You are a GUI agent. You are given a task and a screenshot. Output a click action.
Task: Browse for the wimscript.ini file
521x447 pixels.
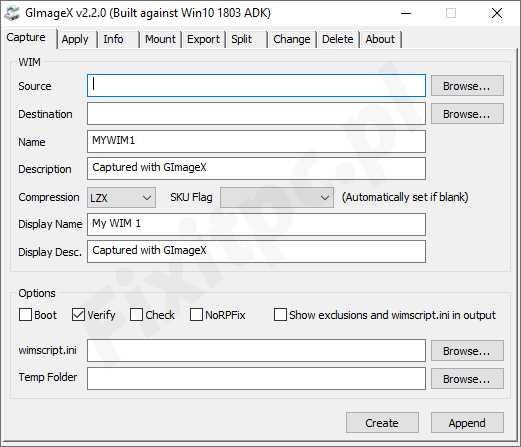point(467,351)
